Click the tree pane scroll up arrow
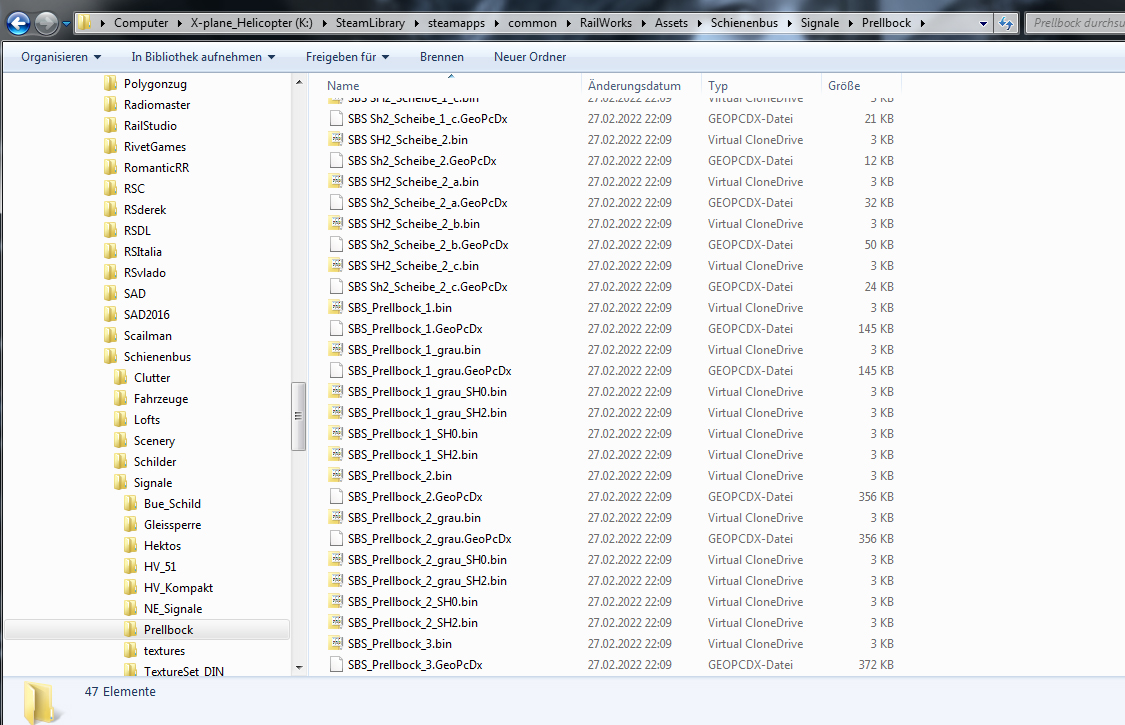1125x725 pixels. click(299, 83)
